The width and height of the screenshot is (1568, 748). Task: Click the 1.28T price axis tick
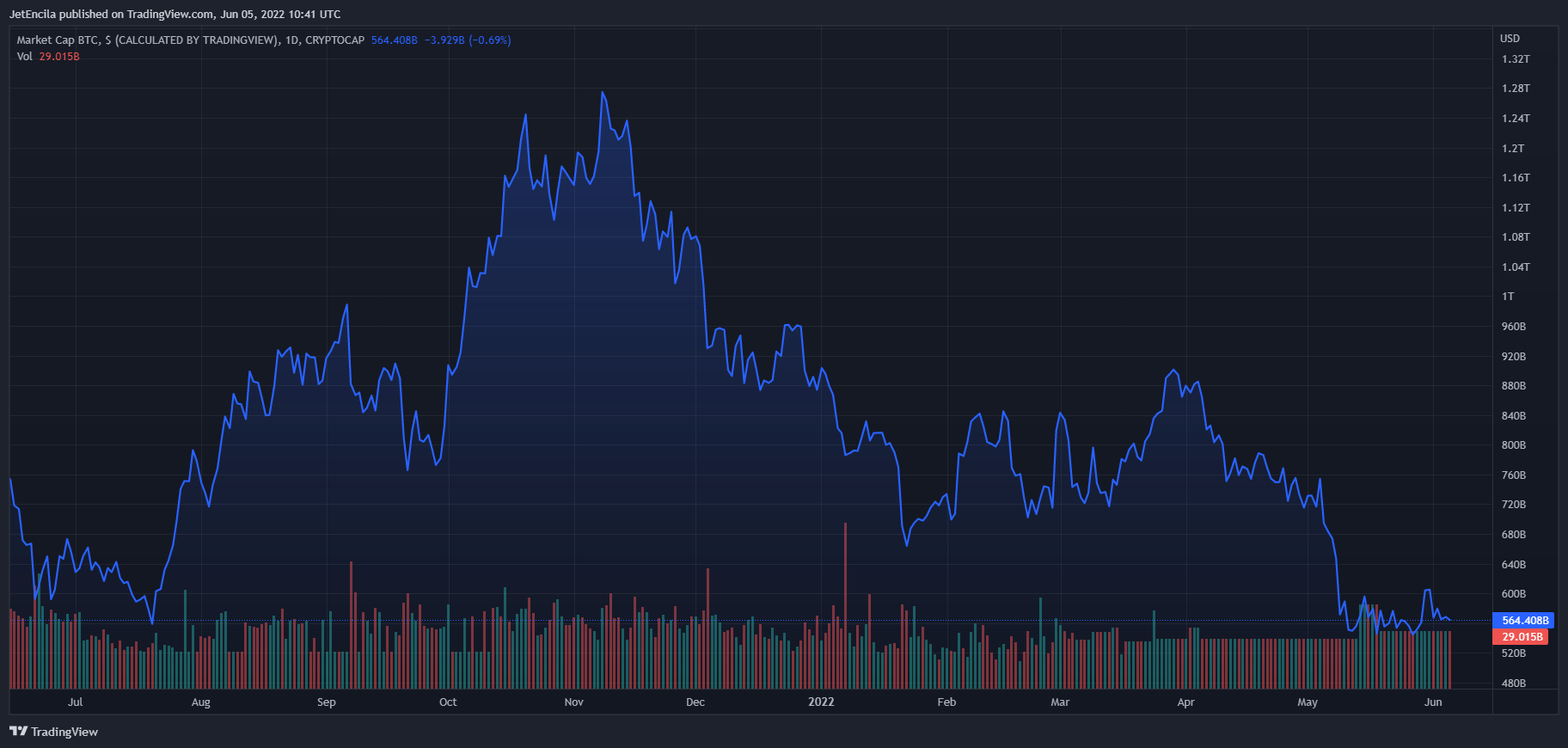1516,89
